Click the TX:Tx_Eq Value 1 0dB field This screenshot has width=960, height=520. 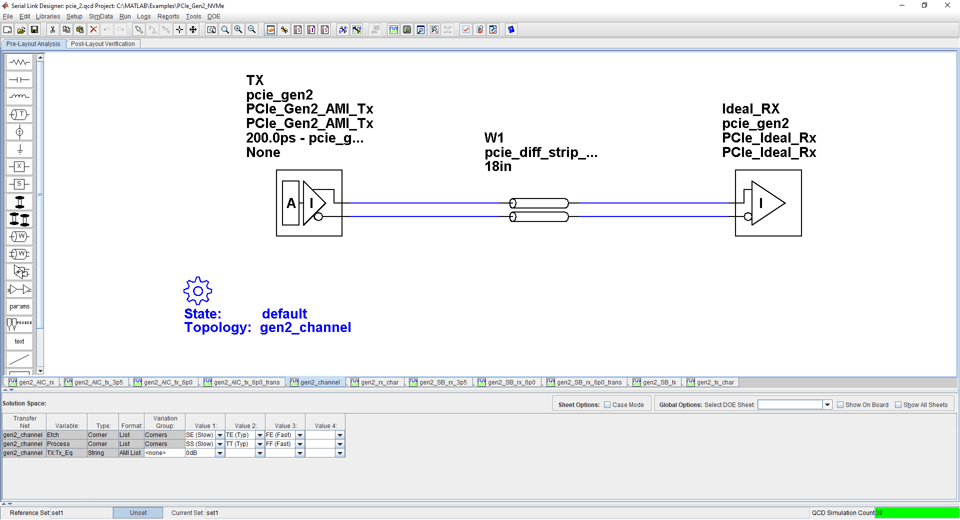(x=199, y=453)
